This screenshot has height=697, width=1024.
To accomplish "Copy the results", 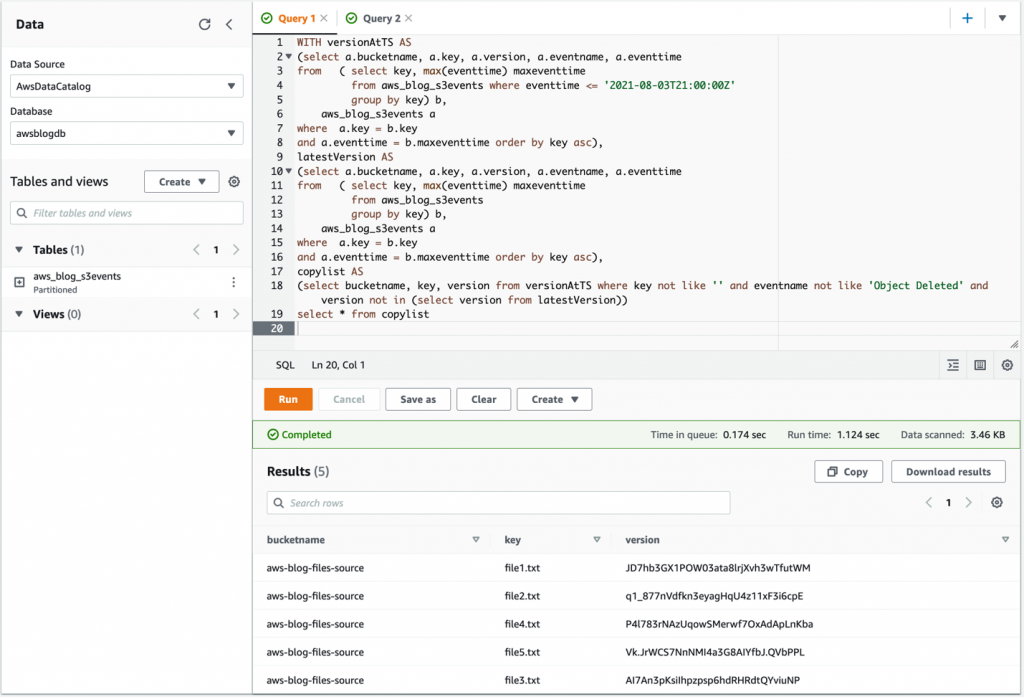I will coord(848,472).
